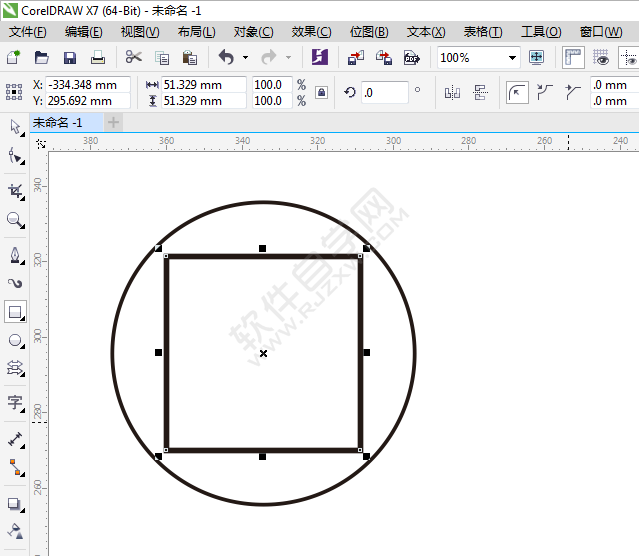The height and width of the screenshot is (556, 639).
Task: Open the zoom level 100% dropdown
Action: click(x=511, y=58)
